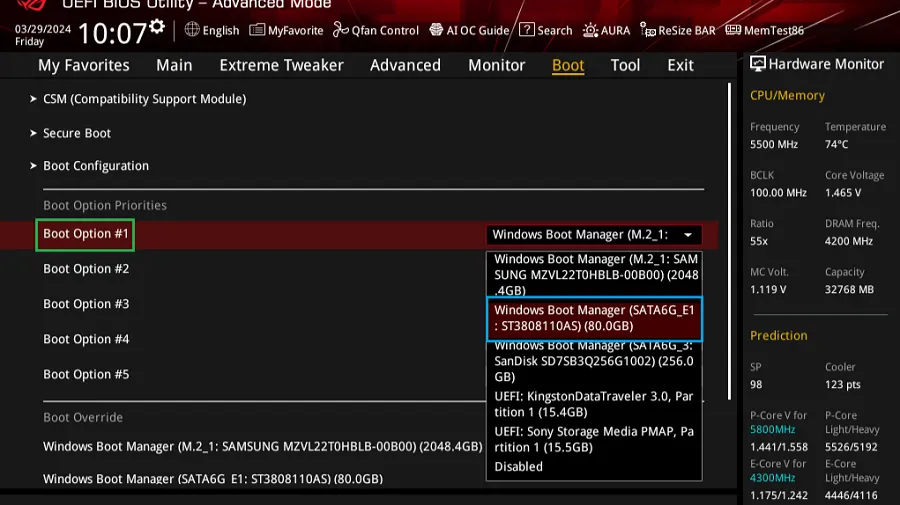Image resolution: width=900 pixels, height=505 pixels.
Task: Choose Windows Boot Manager SATA6G_E1 ST3808110AS option
Action: (594, 318)
